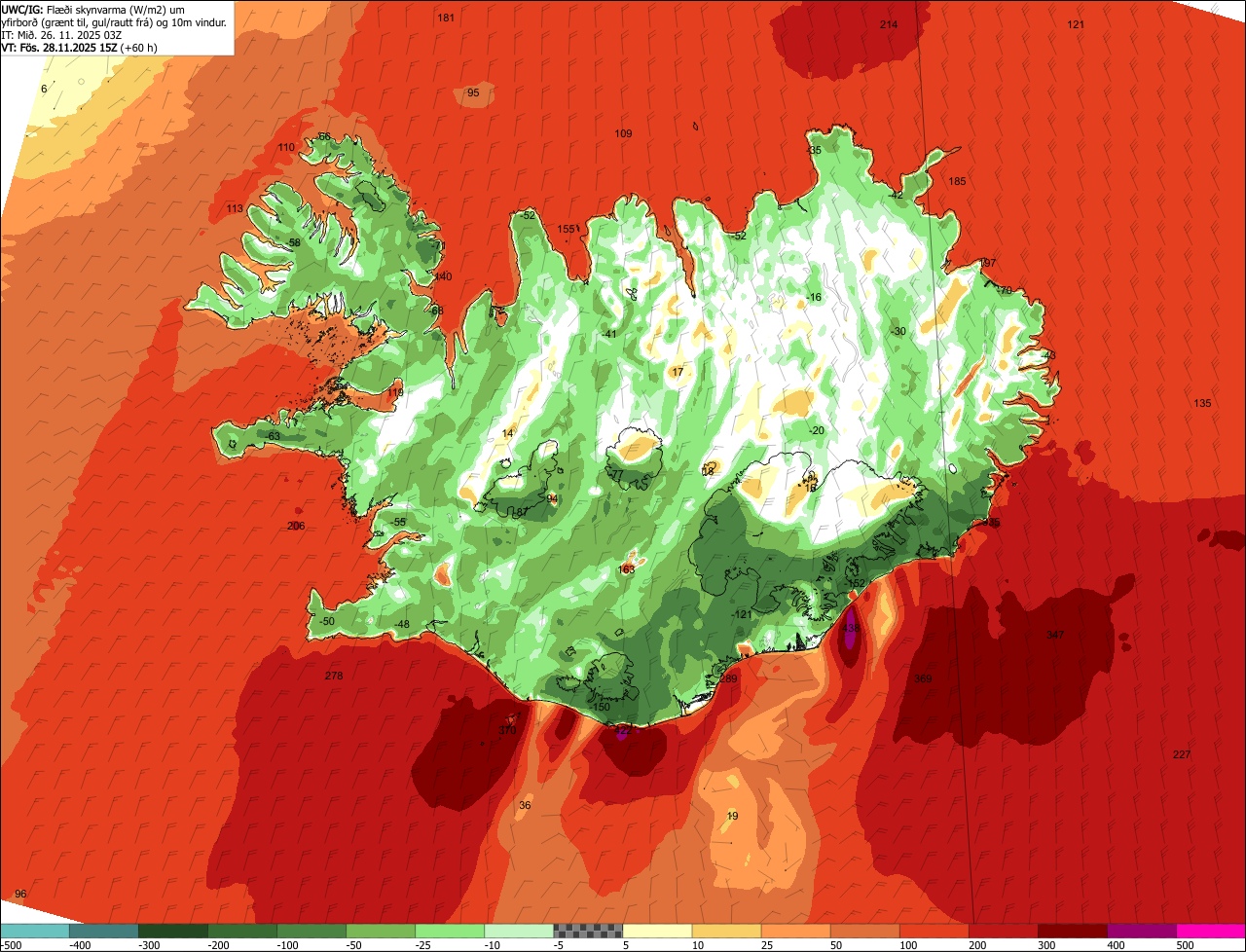The image size is (1246, 952).
Task: Pick the dark maroon swatch between 300 and 400
Action: tap(1072, 932)
